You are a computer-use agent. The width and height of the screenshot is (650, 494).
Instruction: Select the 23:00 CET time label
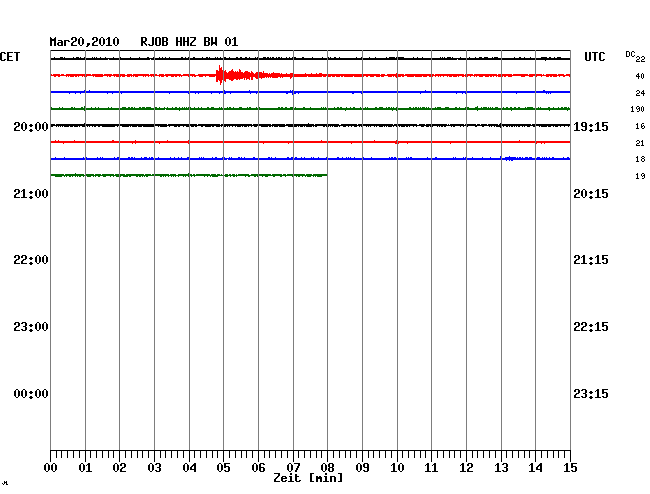point(31,327)
